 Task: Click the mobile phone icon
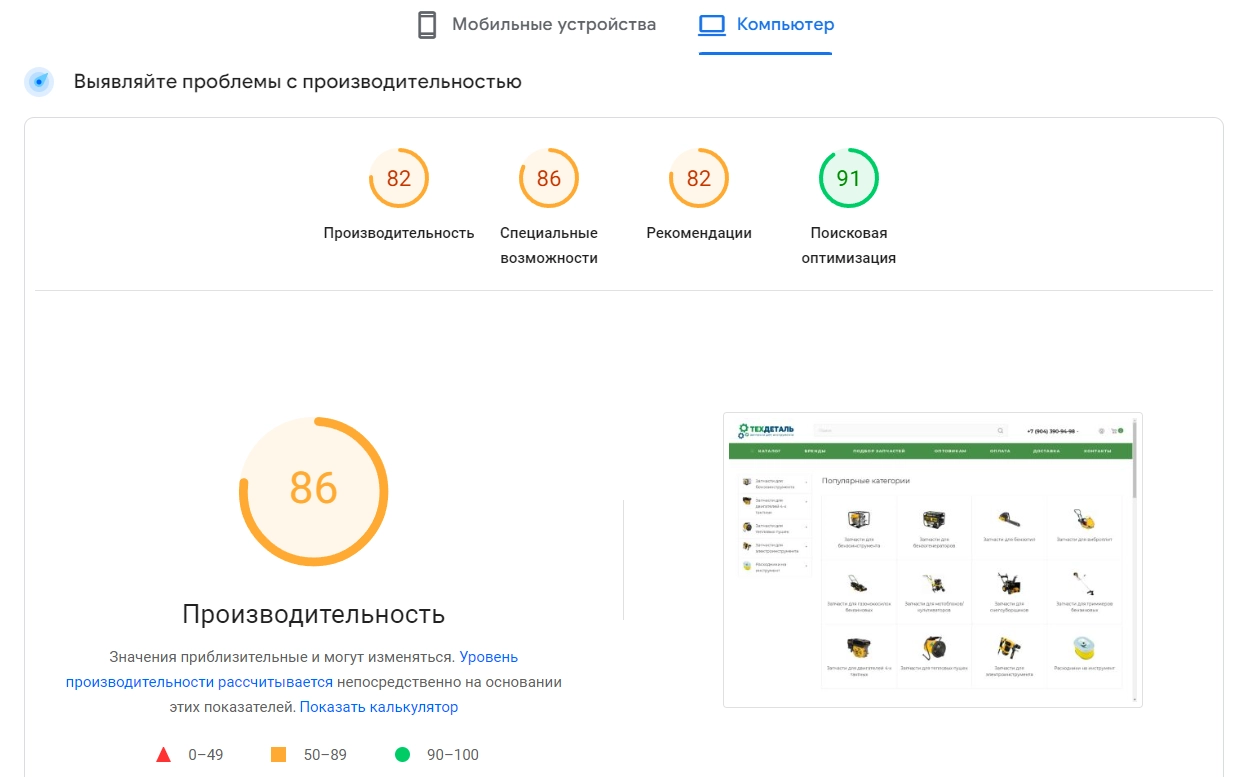tap(427, 25)
